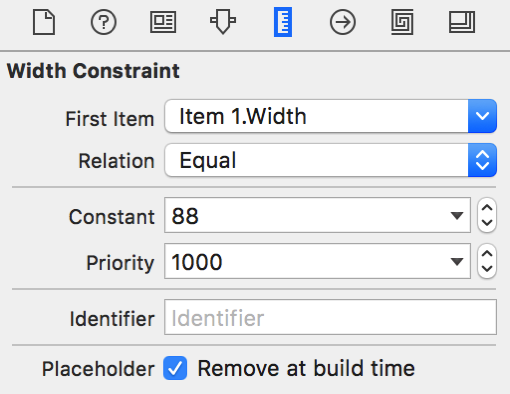Open the File inspector
The image size is (510, 394).
[x=44, y=22]
